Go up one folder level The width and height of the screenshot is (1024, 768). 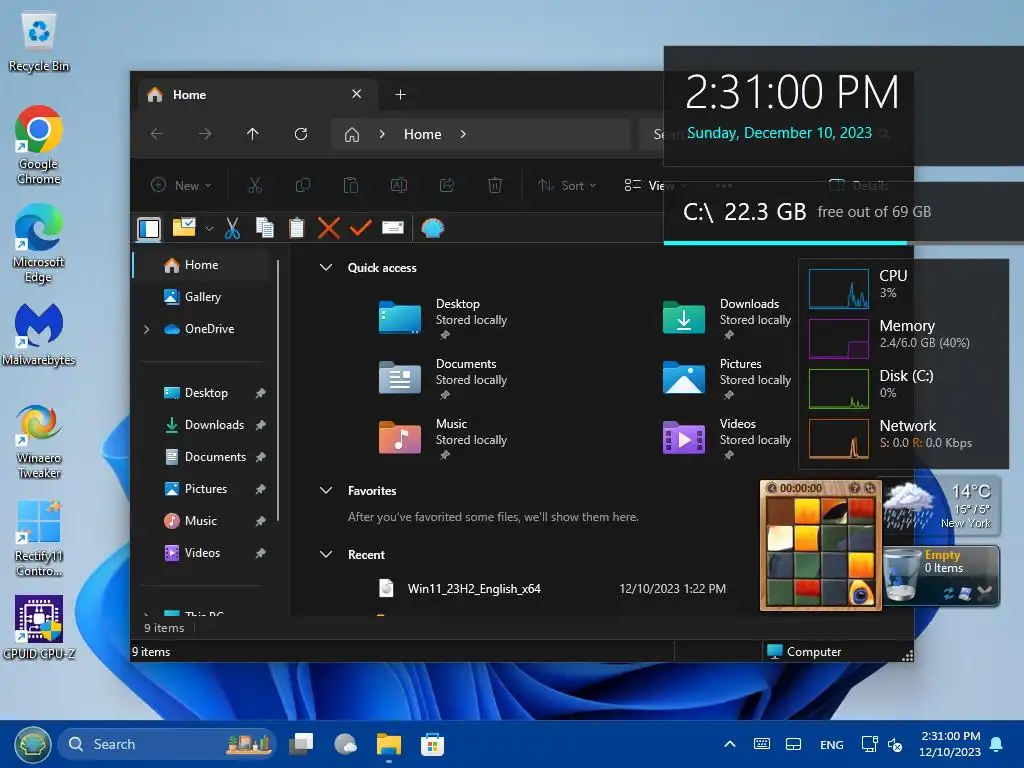(x=253, y=134)
